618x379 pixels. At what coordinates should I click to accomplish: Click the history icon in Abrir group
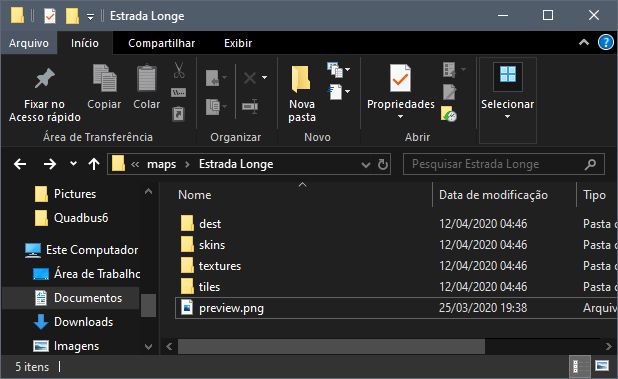(x=449, y=114)
